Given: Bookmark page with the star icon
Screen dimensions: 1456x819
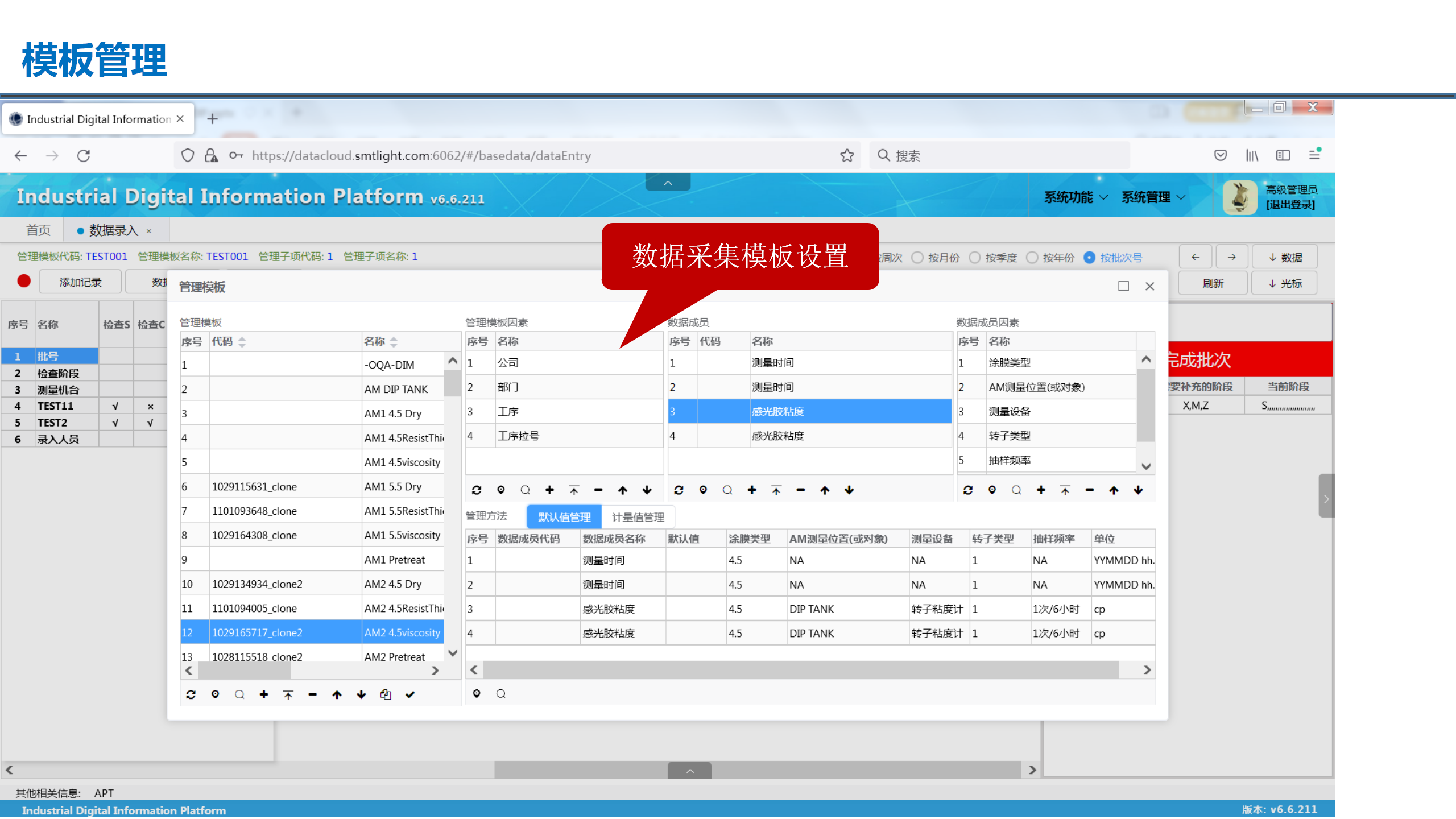Looking at the screenshot, I should tap(847, 155).
